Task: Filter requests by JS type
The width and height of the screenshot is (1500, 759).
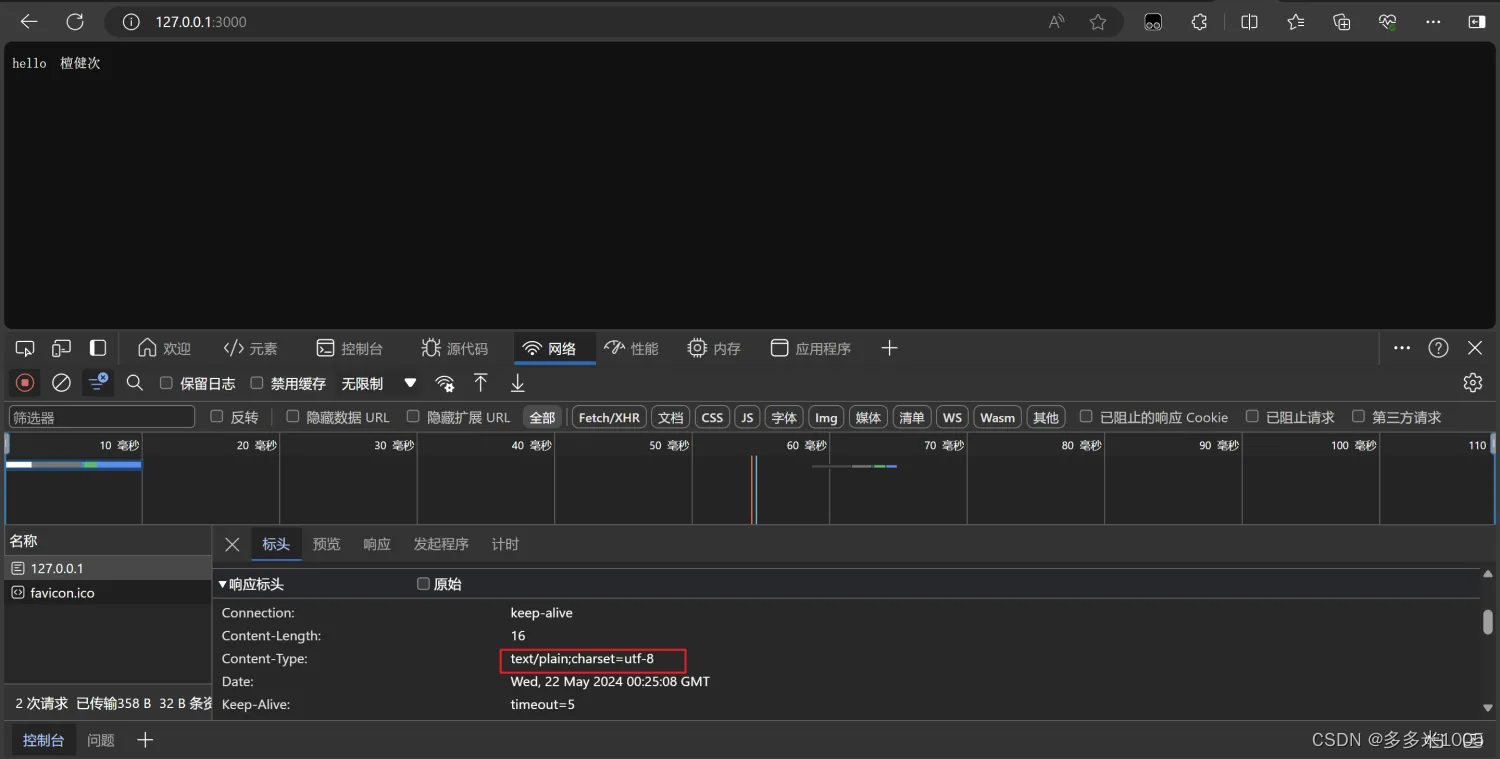Action: pyautogui.click(x=747, y=417)
